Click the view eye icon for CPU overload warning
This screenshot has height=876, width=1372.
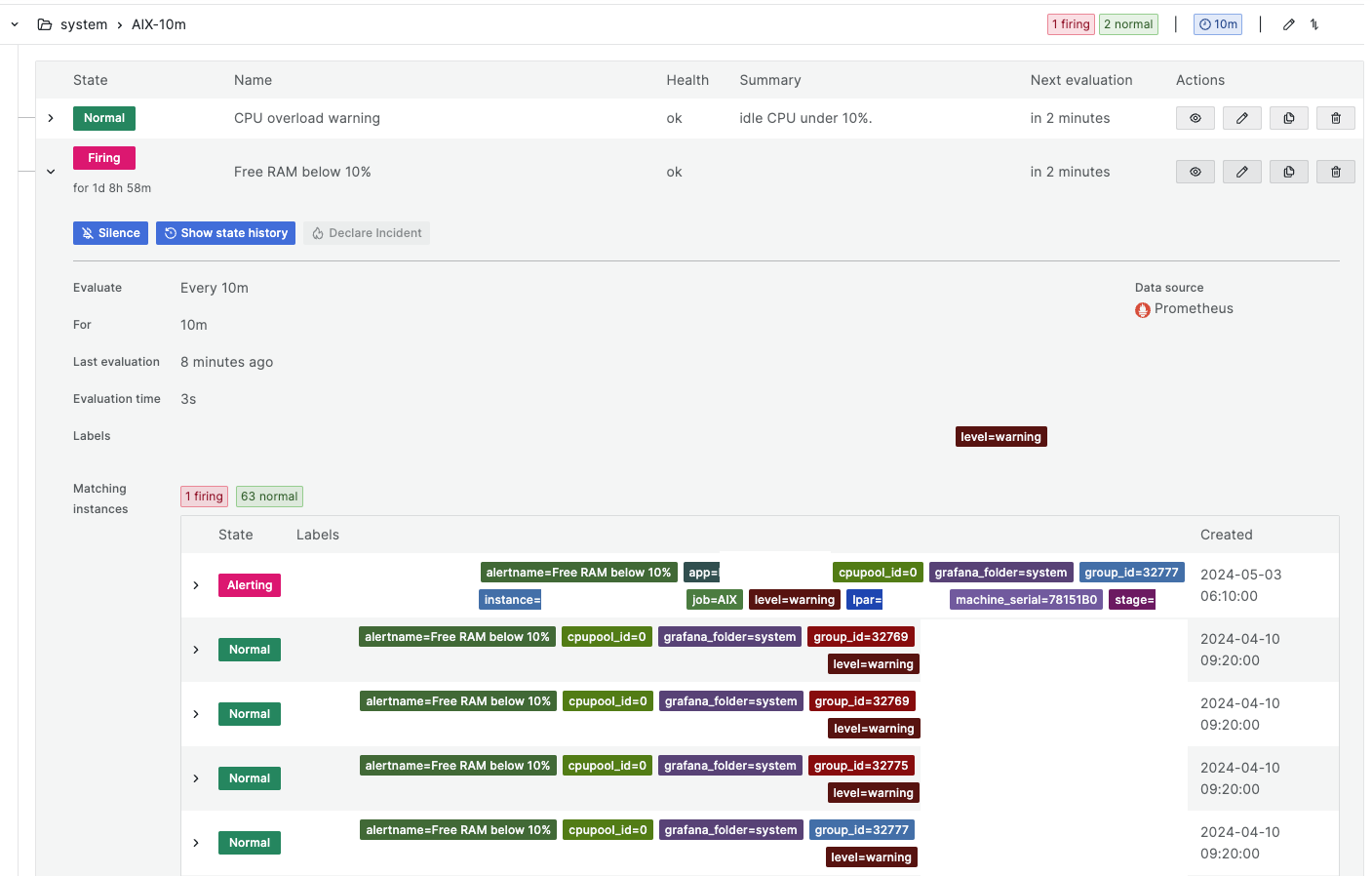tap(1195, 118)
